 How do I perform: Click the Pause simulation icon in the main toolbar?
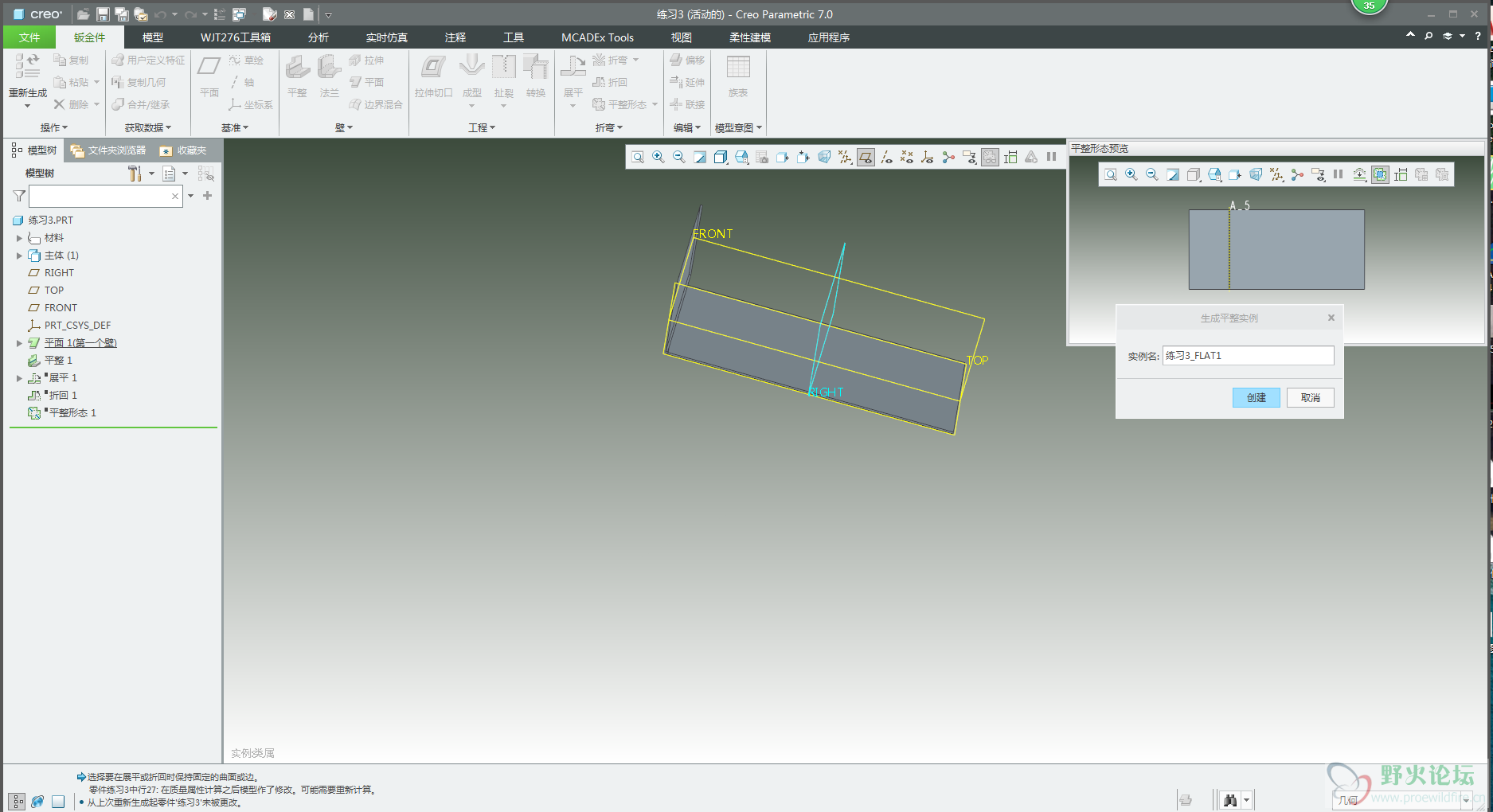[x=1052, y=158]
